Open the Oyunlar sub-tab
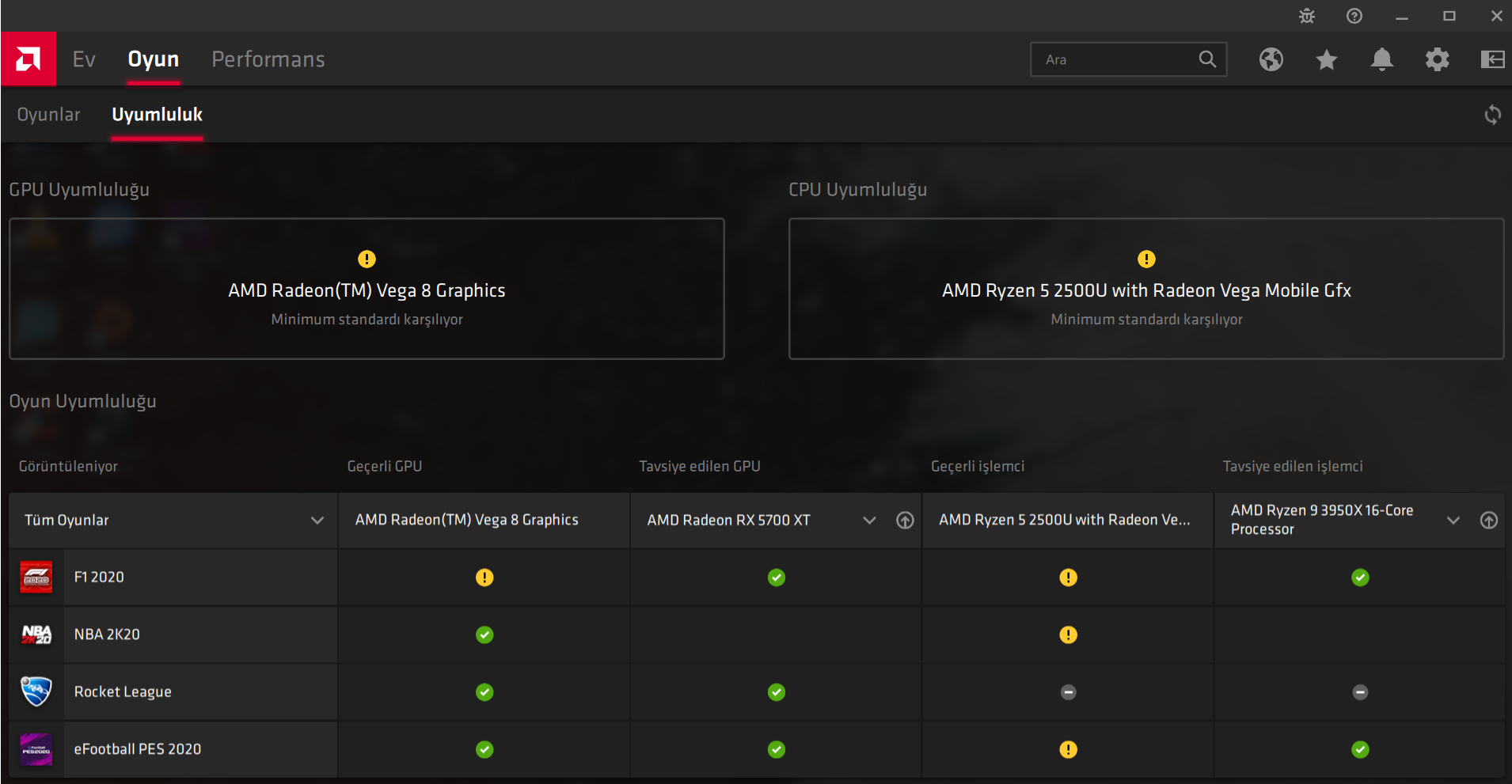The height and width of the screenshot is (784, 1512). point(49,115)
